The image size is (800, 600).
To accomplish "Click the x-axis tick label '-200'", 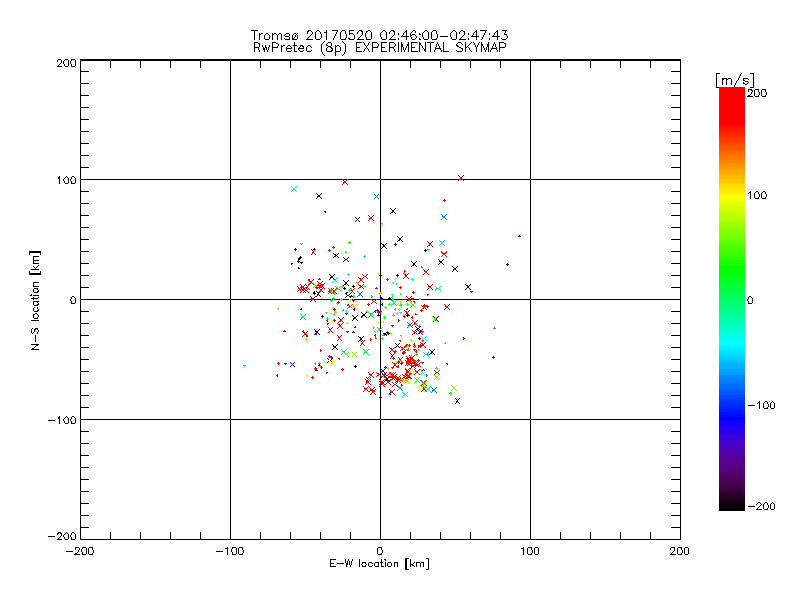I will click(x=80, y=551).
